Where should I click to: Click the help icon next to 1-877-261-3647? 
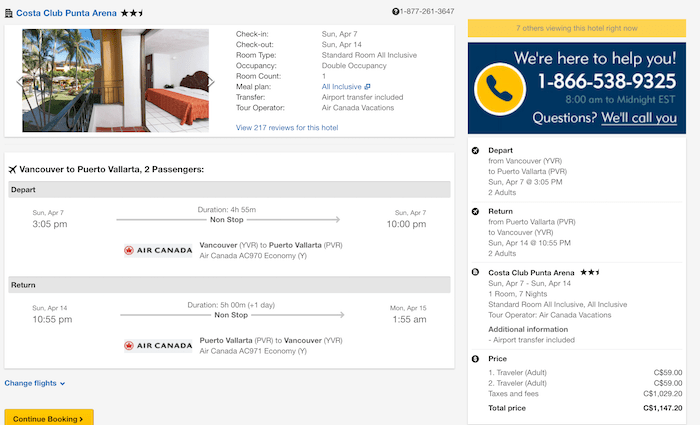point(396,12)
